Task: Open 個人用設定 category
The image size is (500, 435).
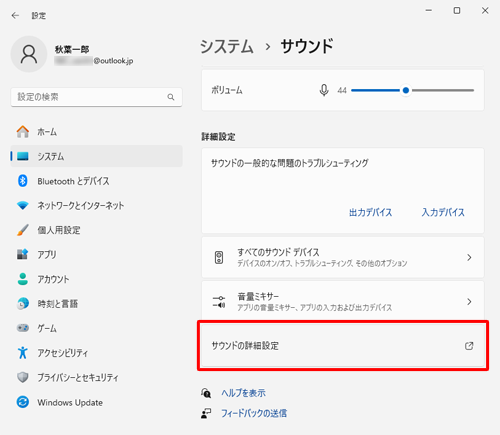Action: point(97,230)
